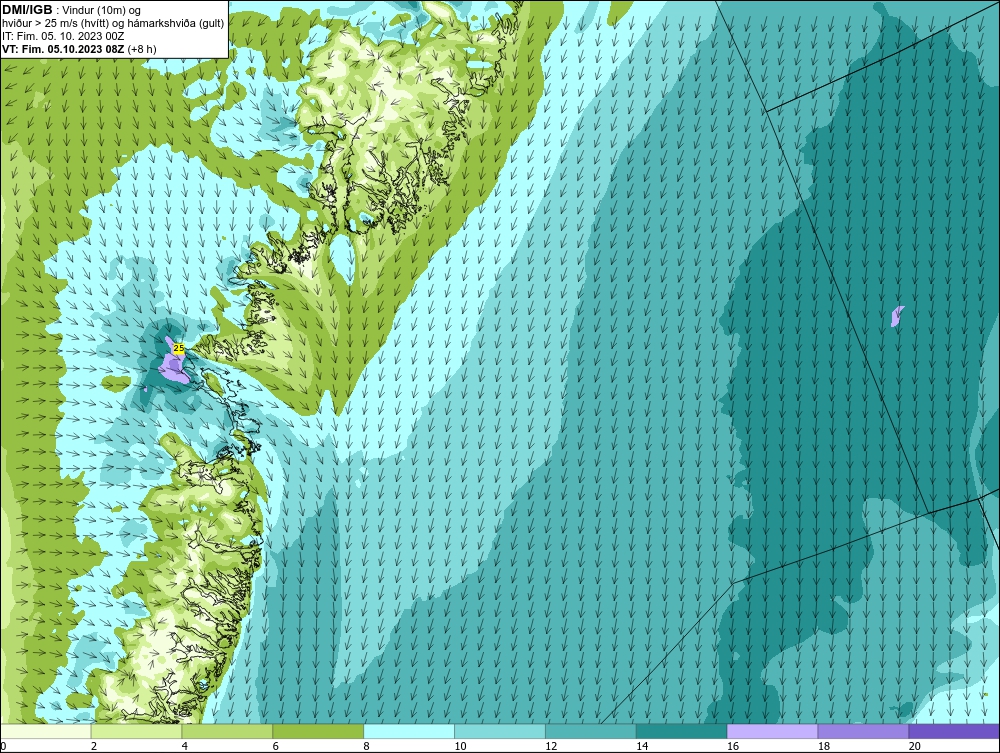The width and height of the screenshot is (1000, 753).
Task: Click the legend value "2"
Action: 94,746
